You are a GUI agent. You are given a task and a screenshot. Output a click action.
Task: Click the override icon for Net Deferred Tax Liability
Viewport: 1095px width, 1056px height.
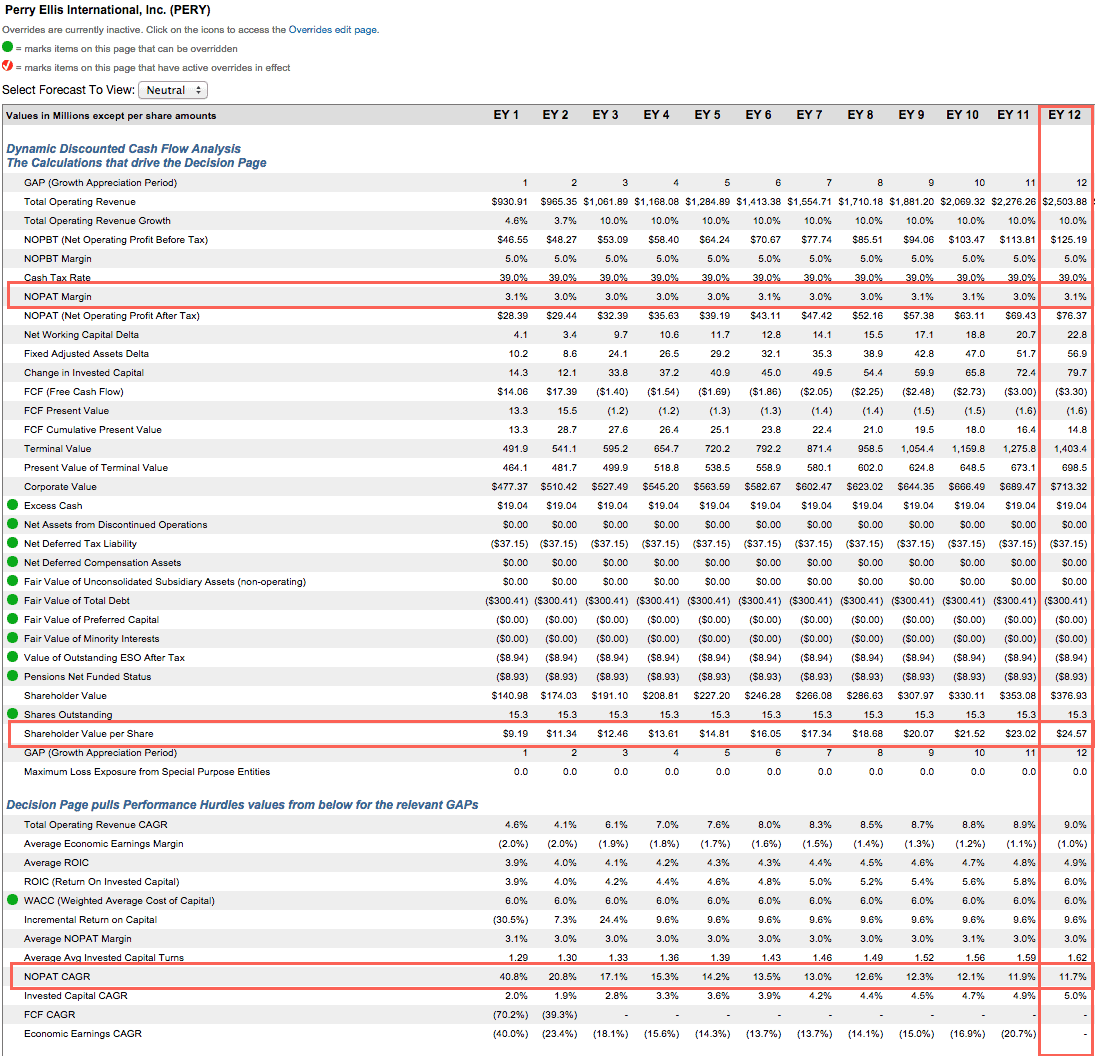point(12,543)
